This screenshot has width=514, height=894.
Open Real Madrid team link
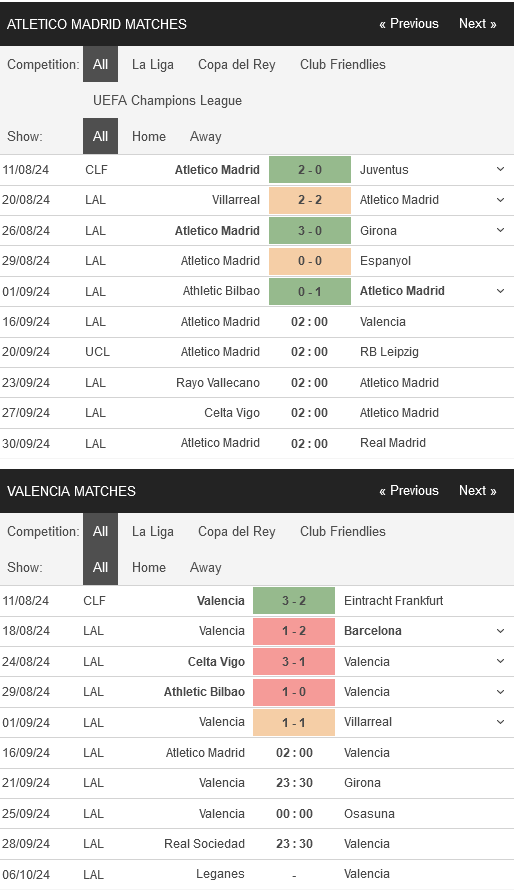click(393, 443)
